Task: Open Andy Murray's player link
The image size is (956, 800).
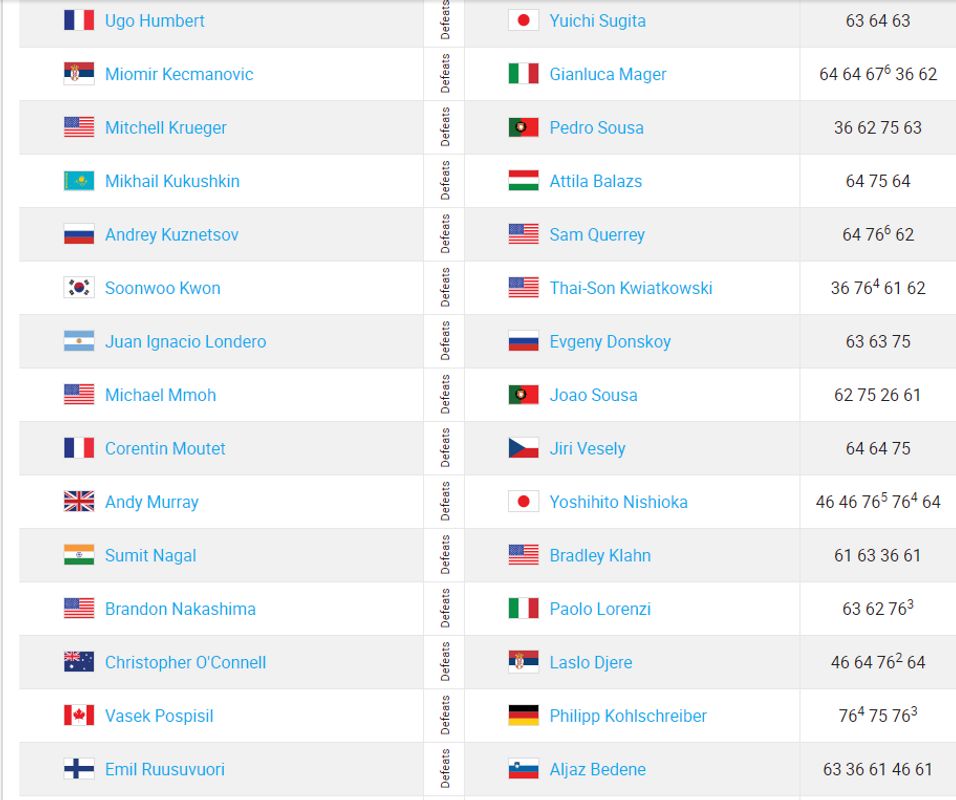Action: coord(152,502)
